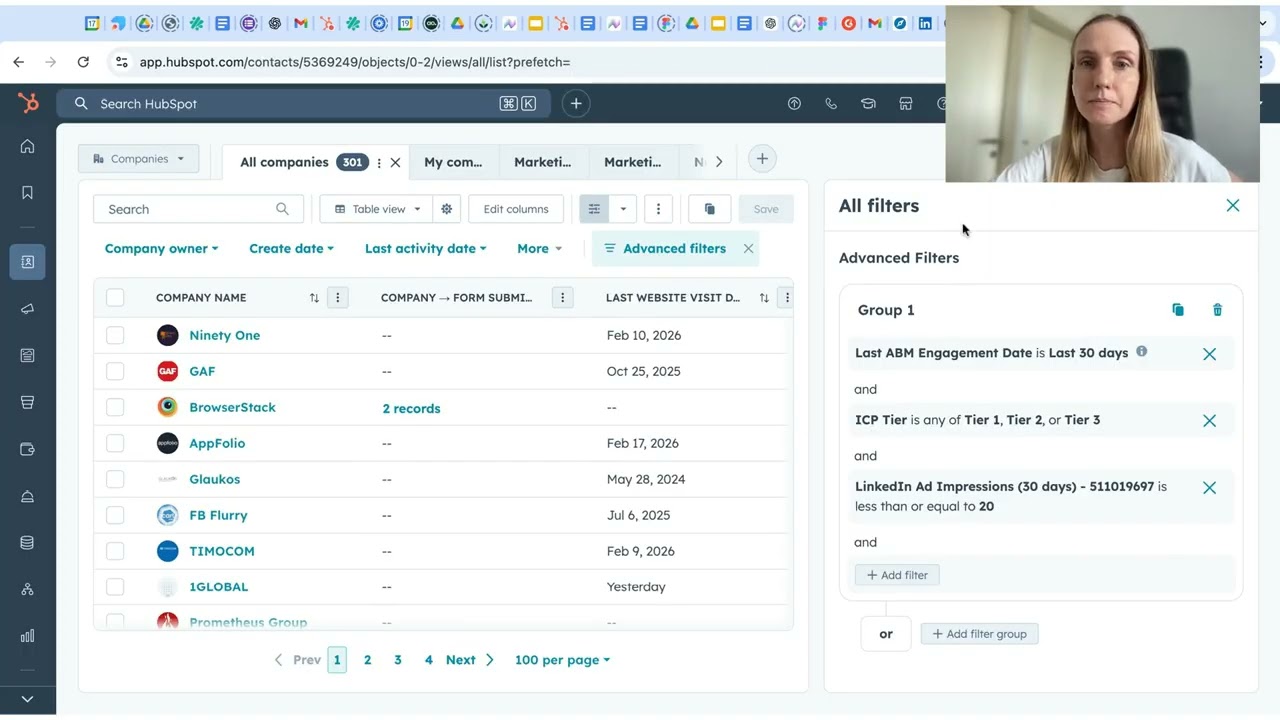
Task: Open the table view settings gear
Action: click(x=447, y=209)
